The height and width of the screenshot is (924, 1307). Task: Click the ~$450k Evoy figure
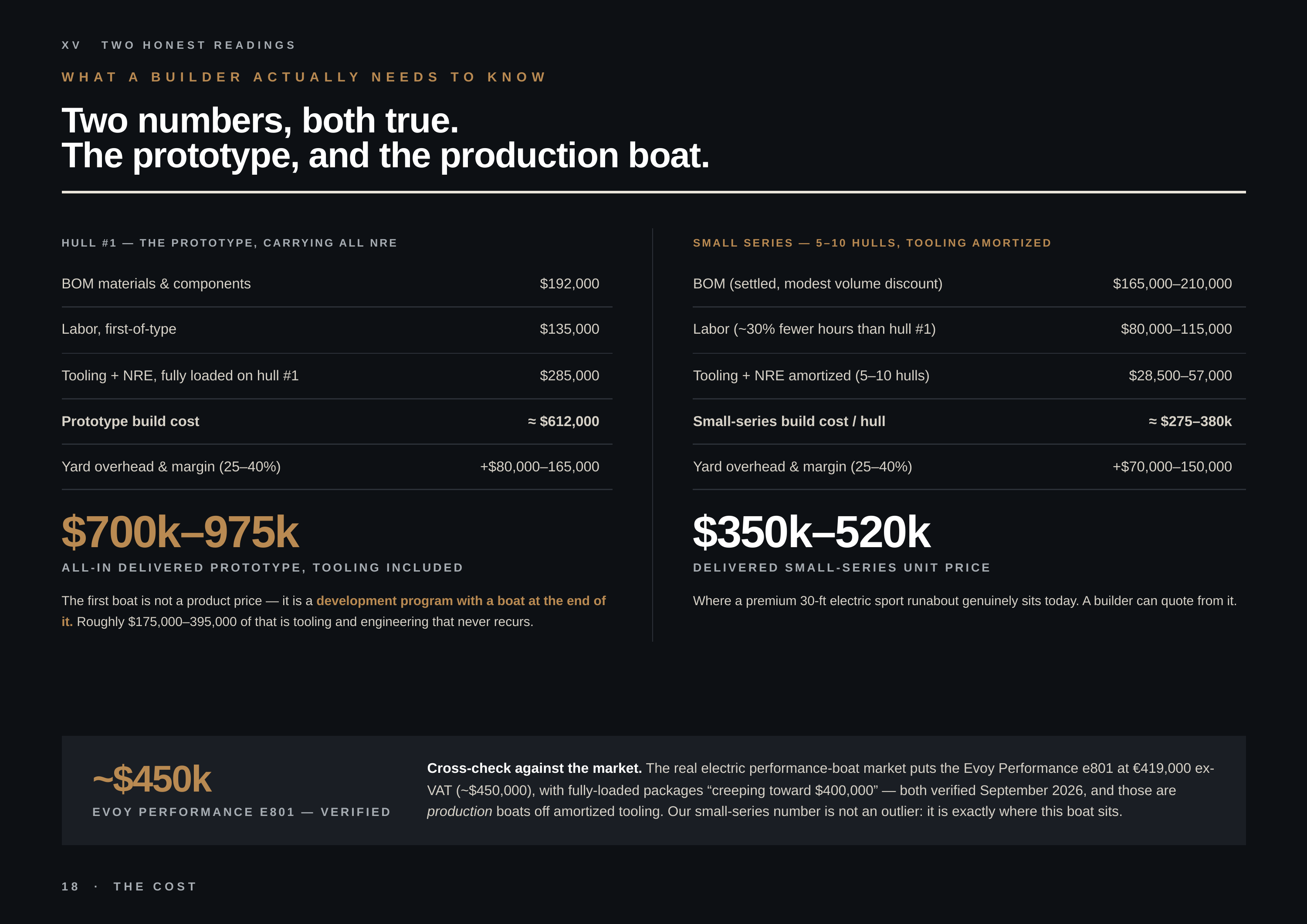[152, 779]
